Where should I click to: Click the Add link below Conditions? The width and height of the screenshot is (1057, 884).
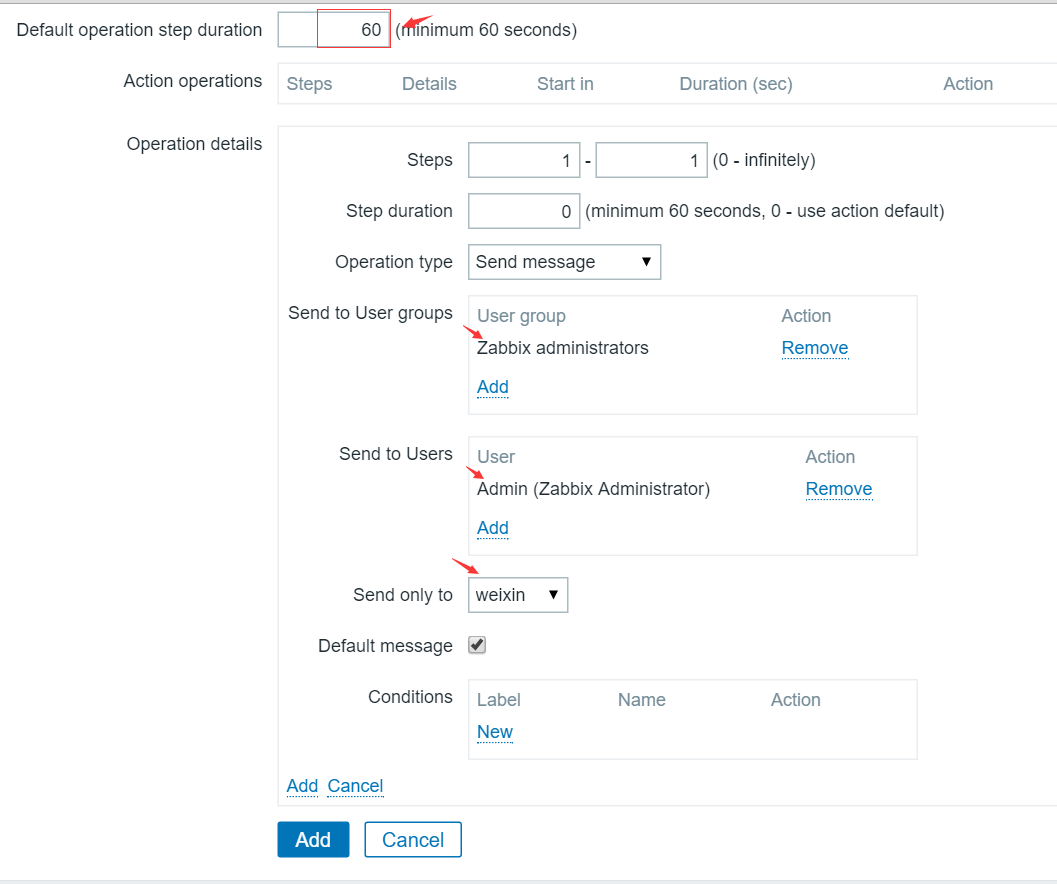(x=302, y=786)
